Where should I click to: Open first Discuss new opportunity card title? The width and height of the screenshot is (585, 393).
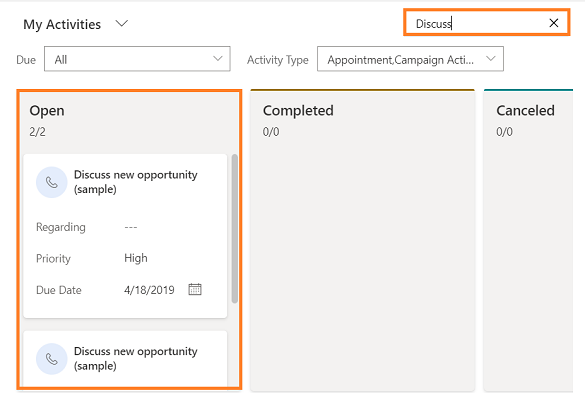135,182
